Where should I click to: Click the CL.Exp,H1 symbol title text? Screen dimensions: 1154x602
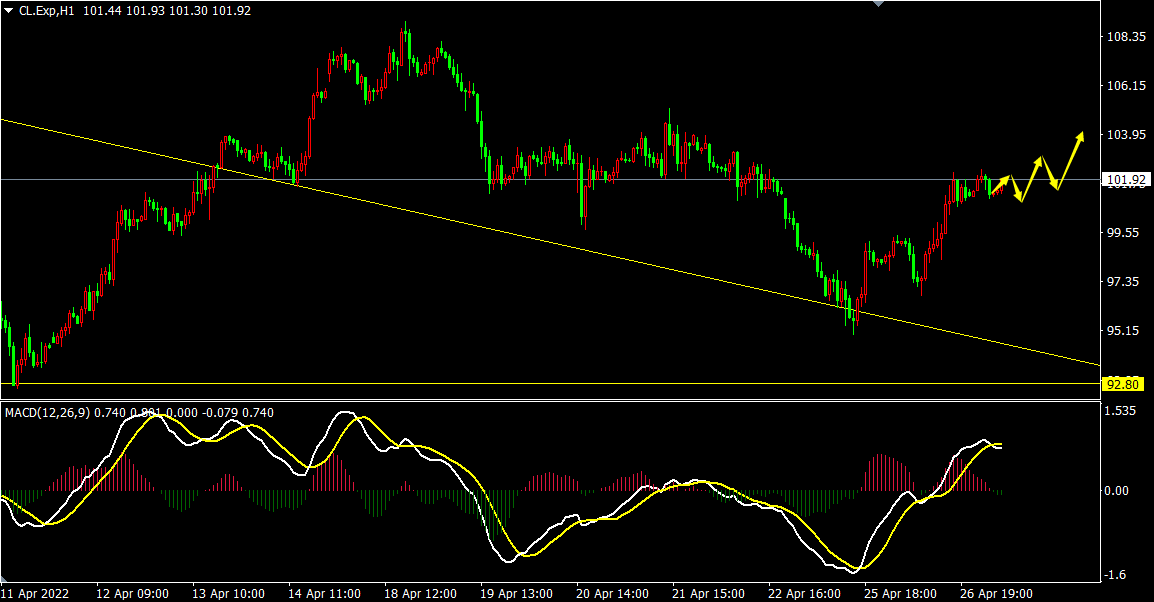(x=52, y=10)
